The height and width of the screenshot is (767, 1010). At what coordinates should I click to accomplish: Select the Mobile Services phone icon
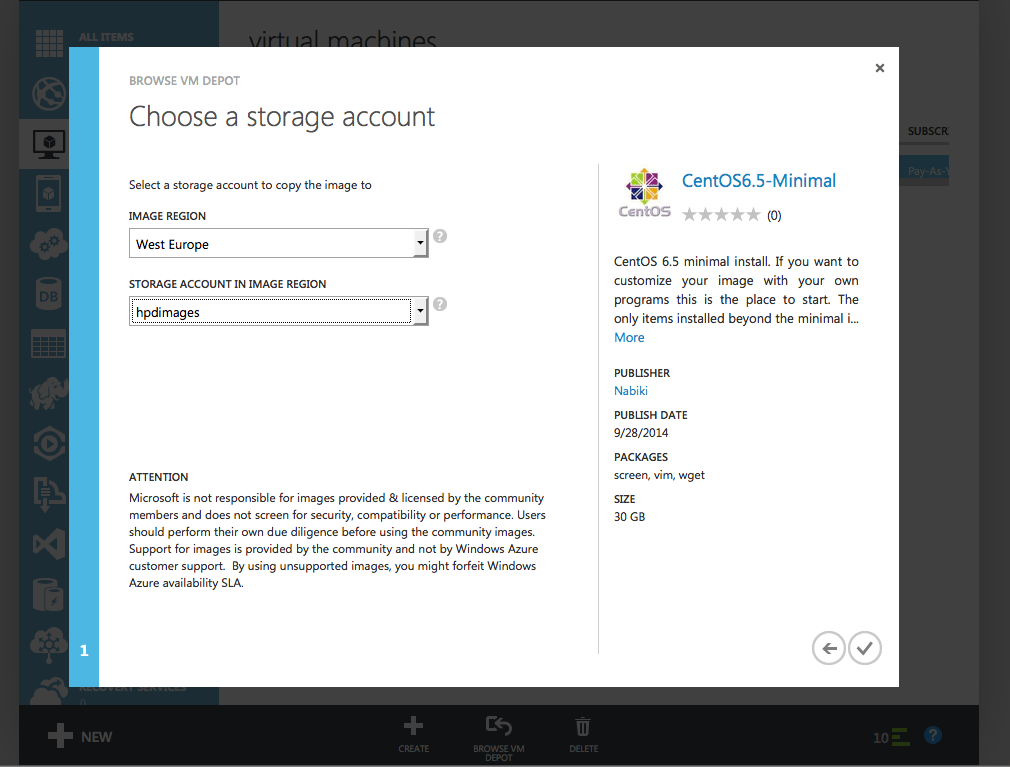tap(48, 193)
